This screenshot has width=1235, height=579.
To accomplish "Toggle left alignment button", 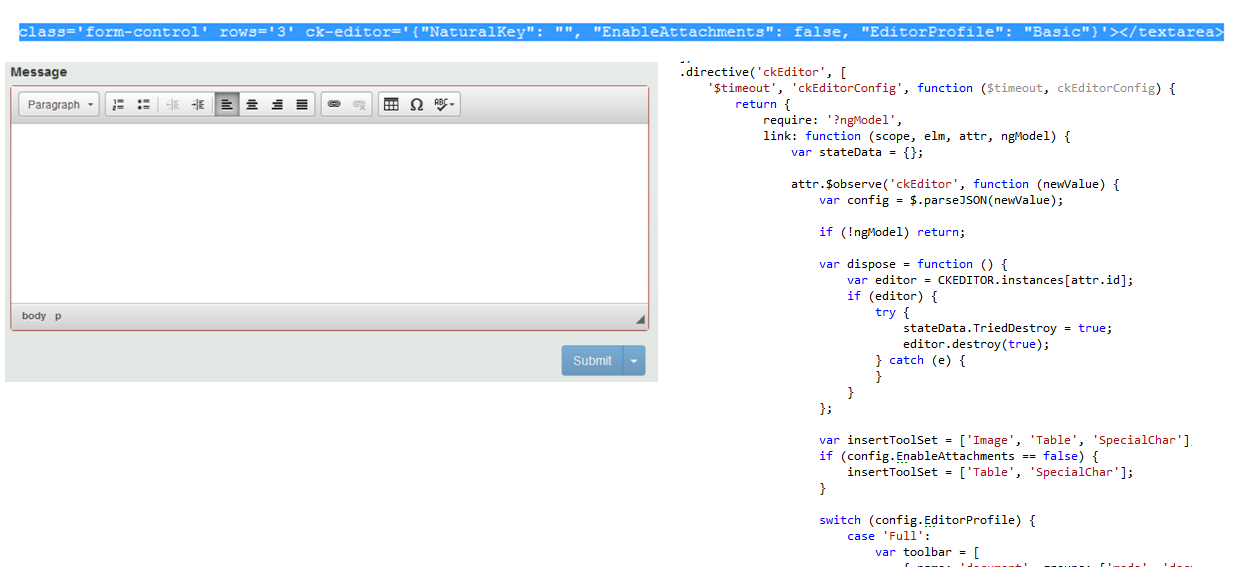I will (227, 104).
